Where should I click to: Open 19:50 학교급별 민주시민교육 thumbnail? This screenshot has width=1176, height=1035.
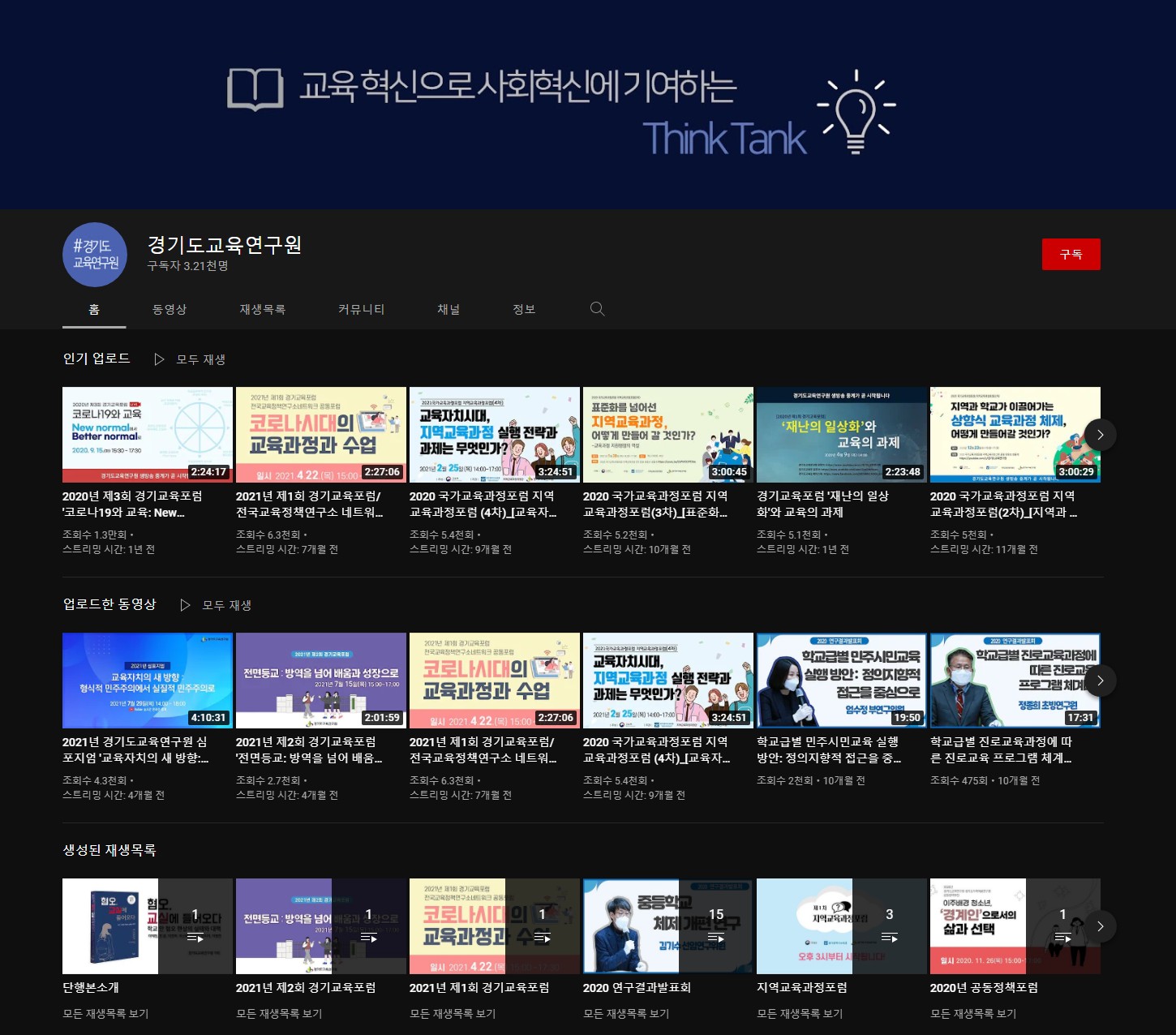point(842,681)
